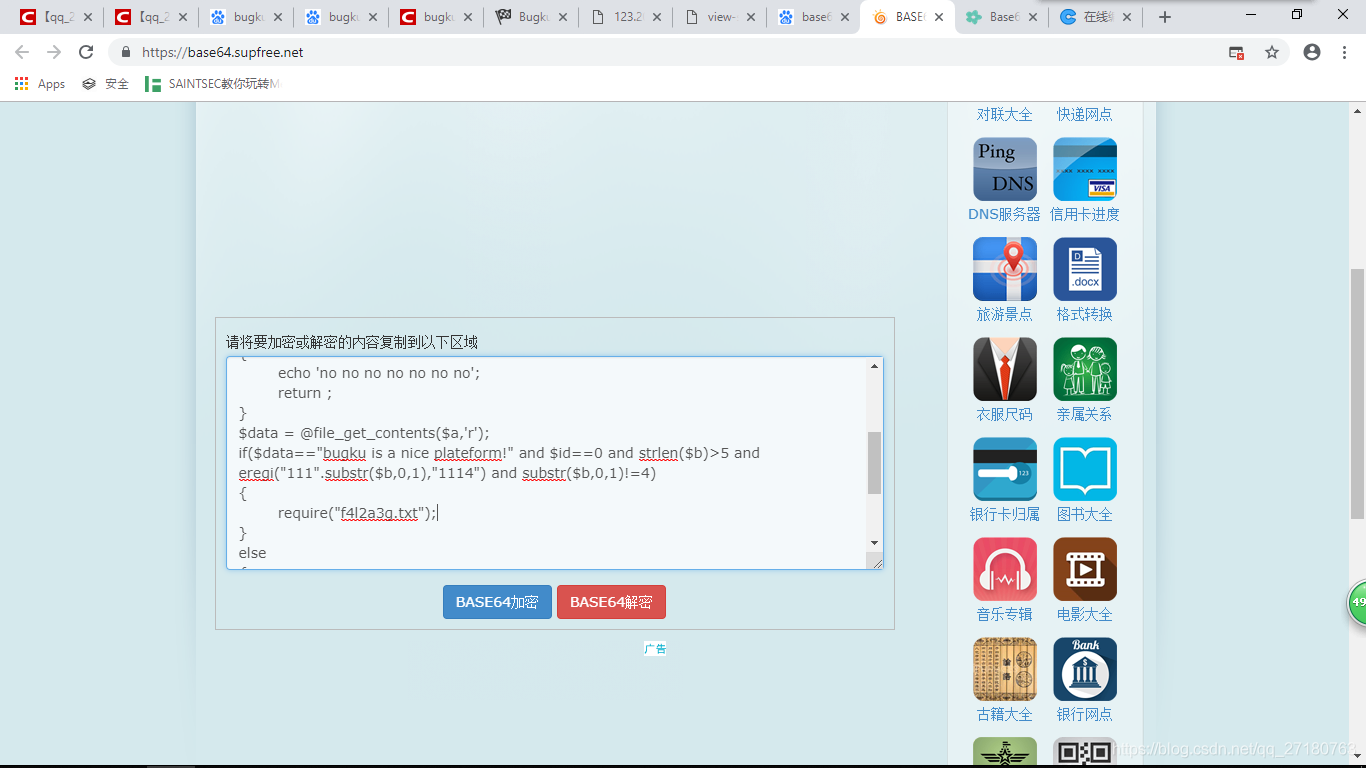Click the line echo 'no no no no no no';
The width and height of the screenshot is (1366, 768).
coord(379,373)
